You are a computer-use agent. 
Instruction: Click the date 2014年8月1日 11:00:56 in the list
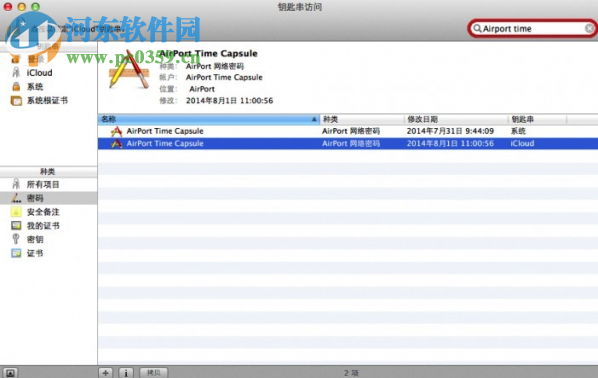pyautogui.click(x=450, y=144)
